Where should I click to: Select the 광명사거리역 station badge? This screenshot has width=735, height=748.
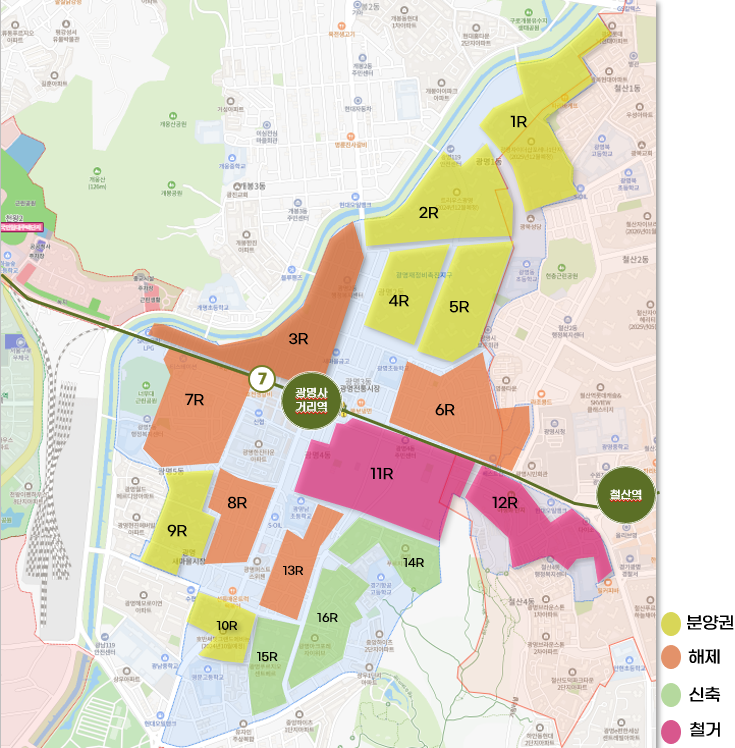311,400
